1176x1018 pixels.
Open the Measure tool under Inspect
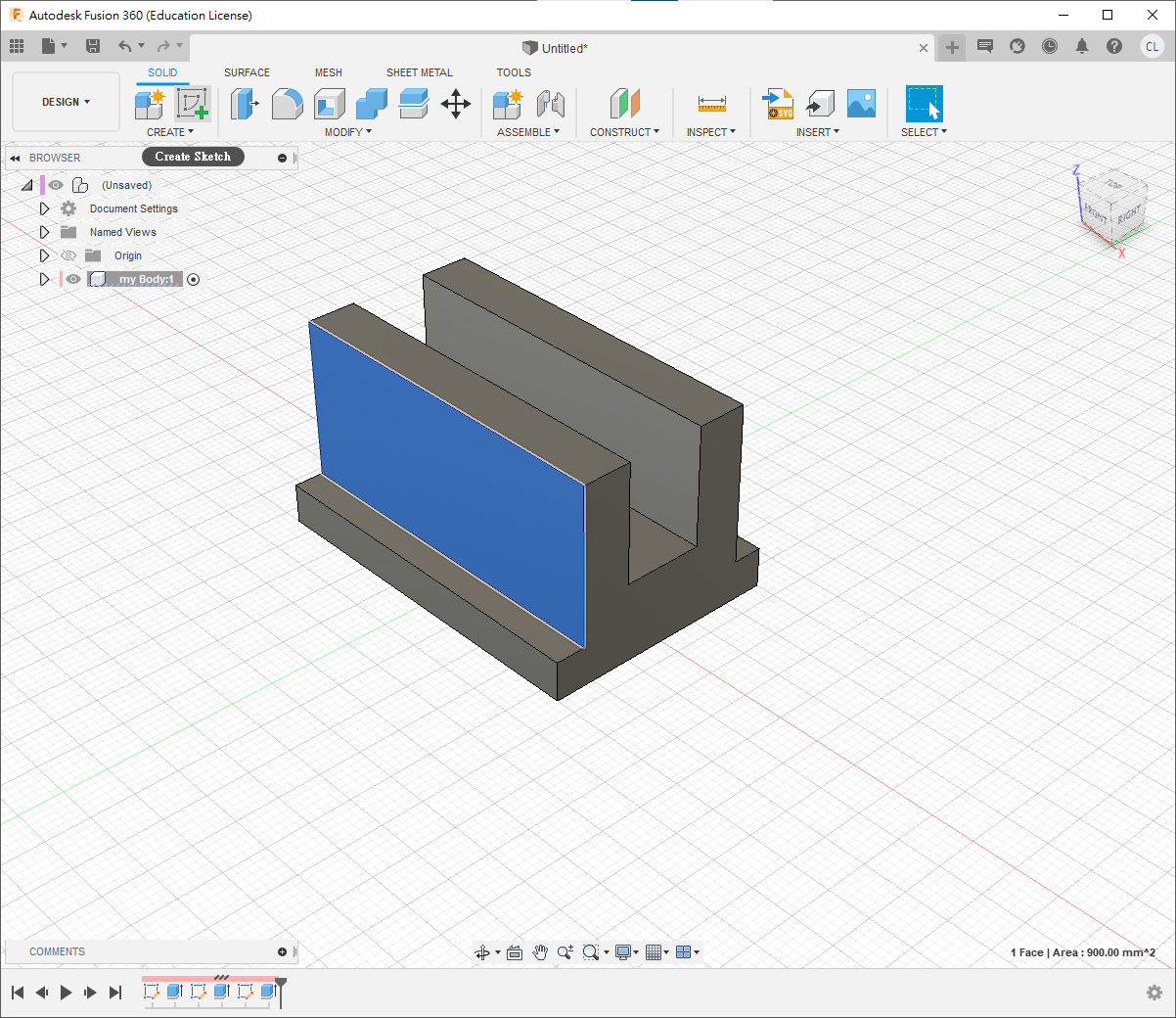[711, 104]
